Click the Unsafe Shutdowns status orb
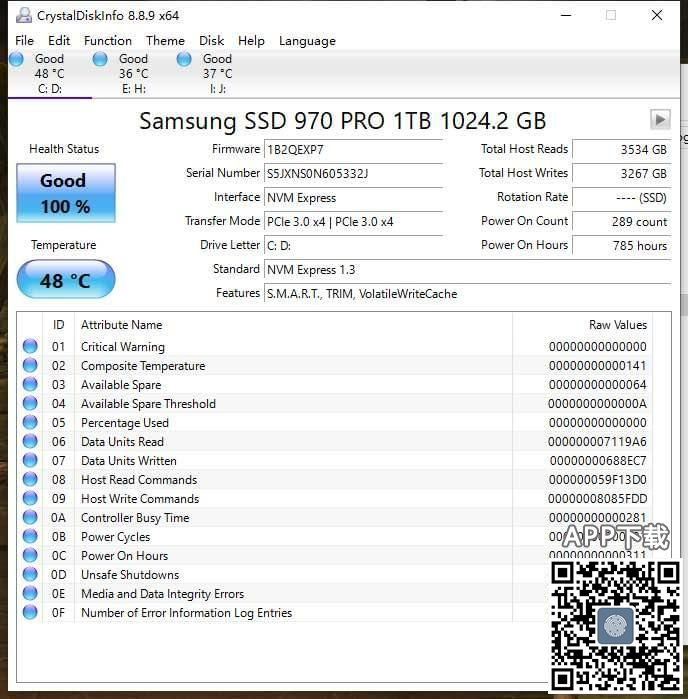The image size is (688, 699). tap(30, 575)
